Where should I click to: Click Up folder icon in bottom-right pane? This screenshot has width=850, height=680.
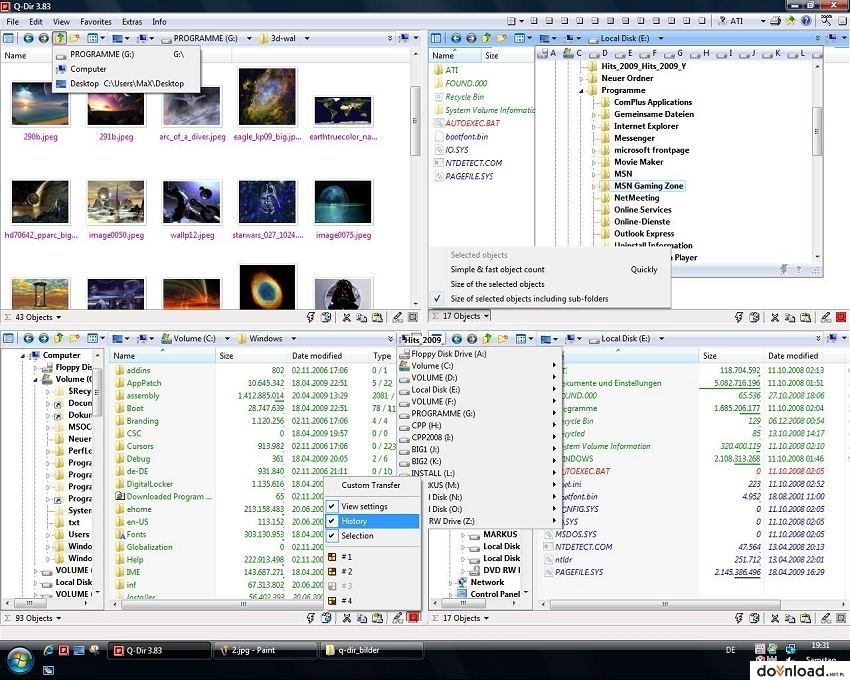click(x=487, y=338)
